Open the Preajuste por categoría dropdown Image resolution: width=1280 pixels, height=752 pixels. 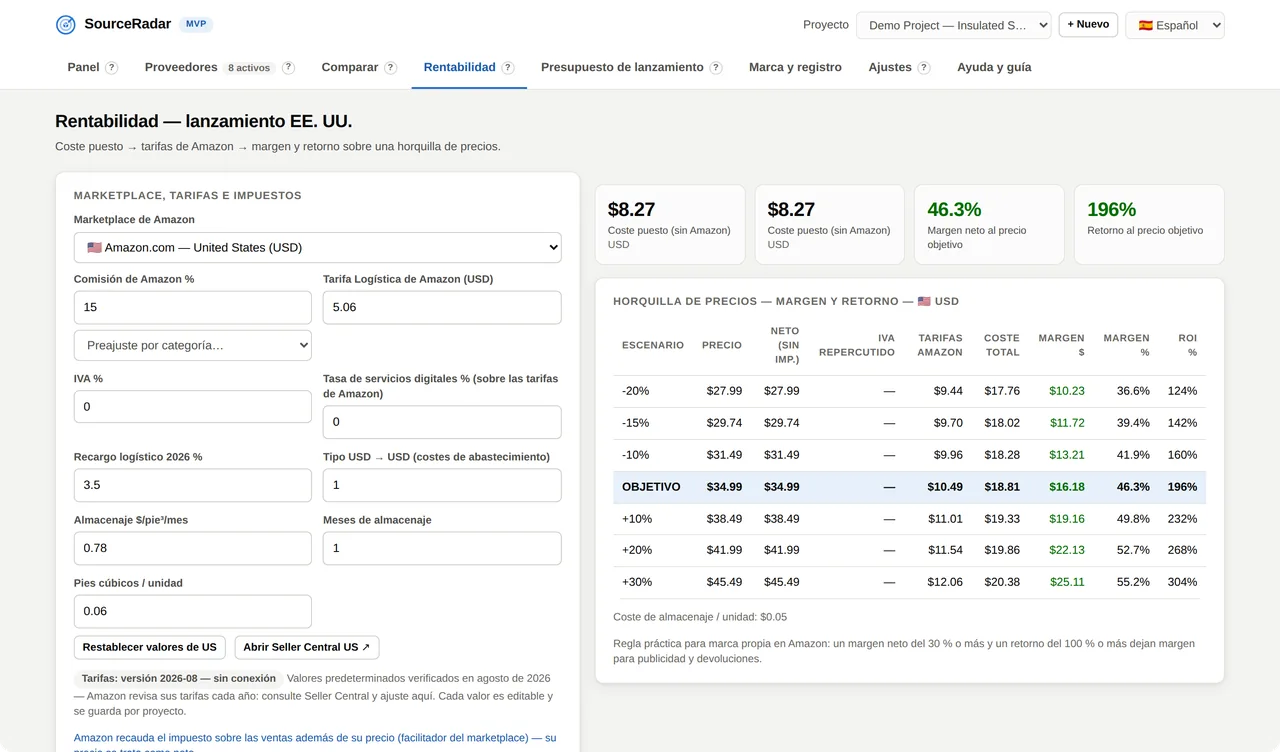point(192,345)
